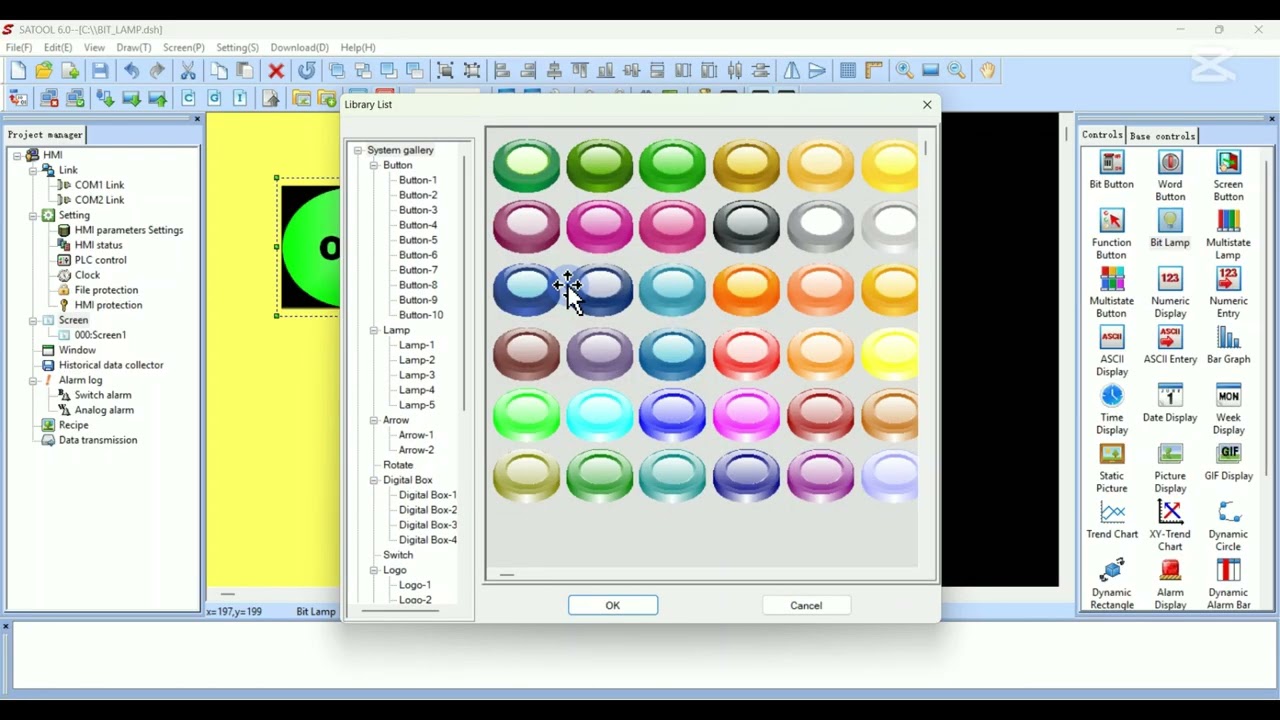1280x720 pixels.
Task: Open the Draw(T) menu
Action: pyautogui.click(x=134, y=47)
